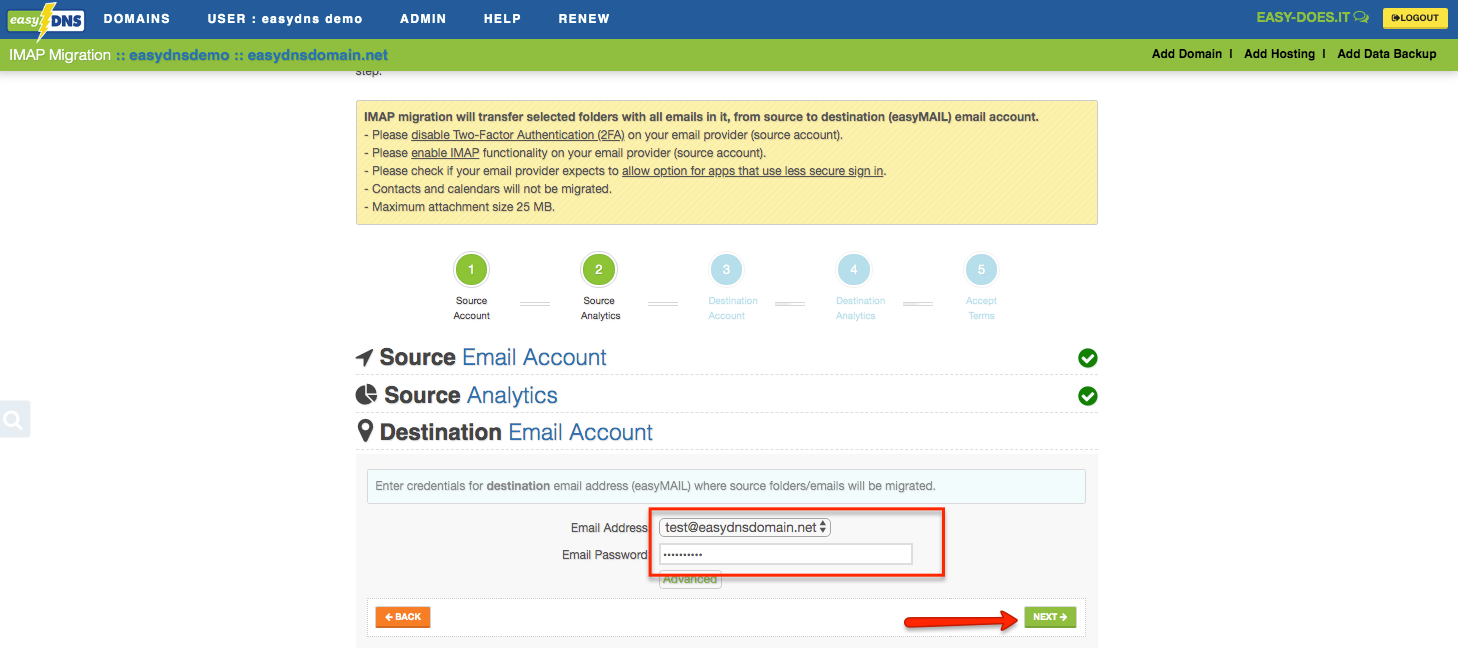Viewport: 1458px width, 670px height.
Task: Open the HELP menu
Action: pos(502,19)
